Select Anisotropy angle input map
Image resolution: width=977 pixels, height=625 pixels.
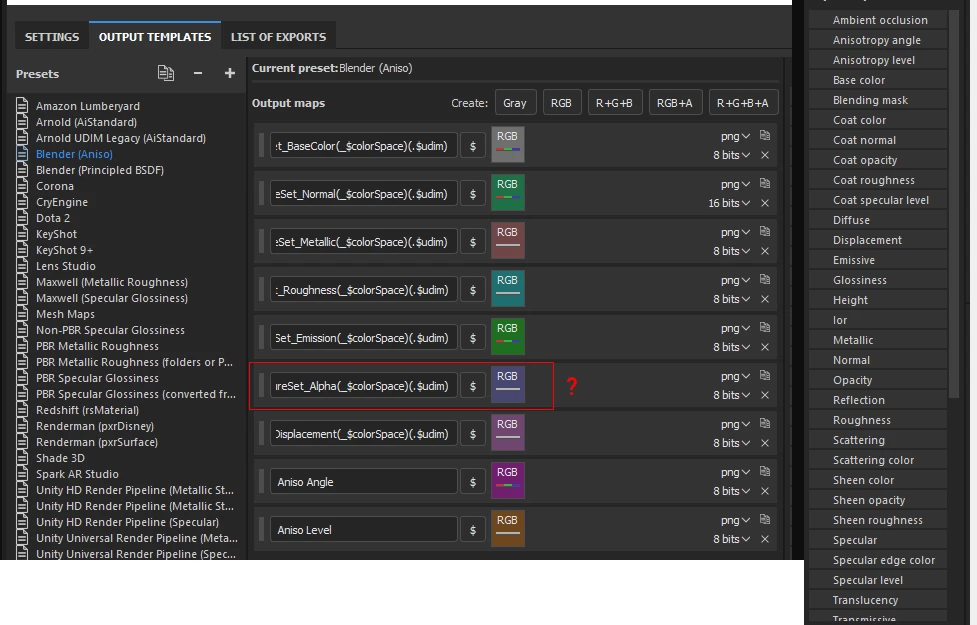click(878, 40)
